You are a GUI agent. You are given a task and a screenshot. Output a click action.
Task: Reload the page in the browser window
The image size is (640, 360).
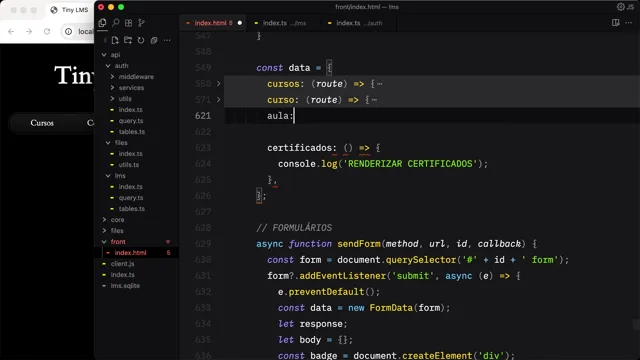click(47, 31)
